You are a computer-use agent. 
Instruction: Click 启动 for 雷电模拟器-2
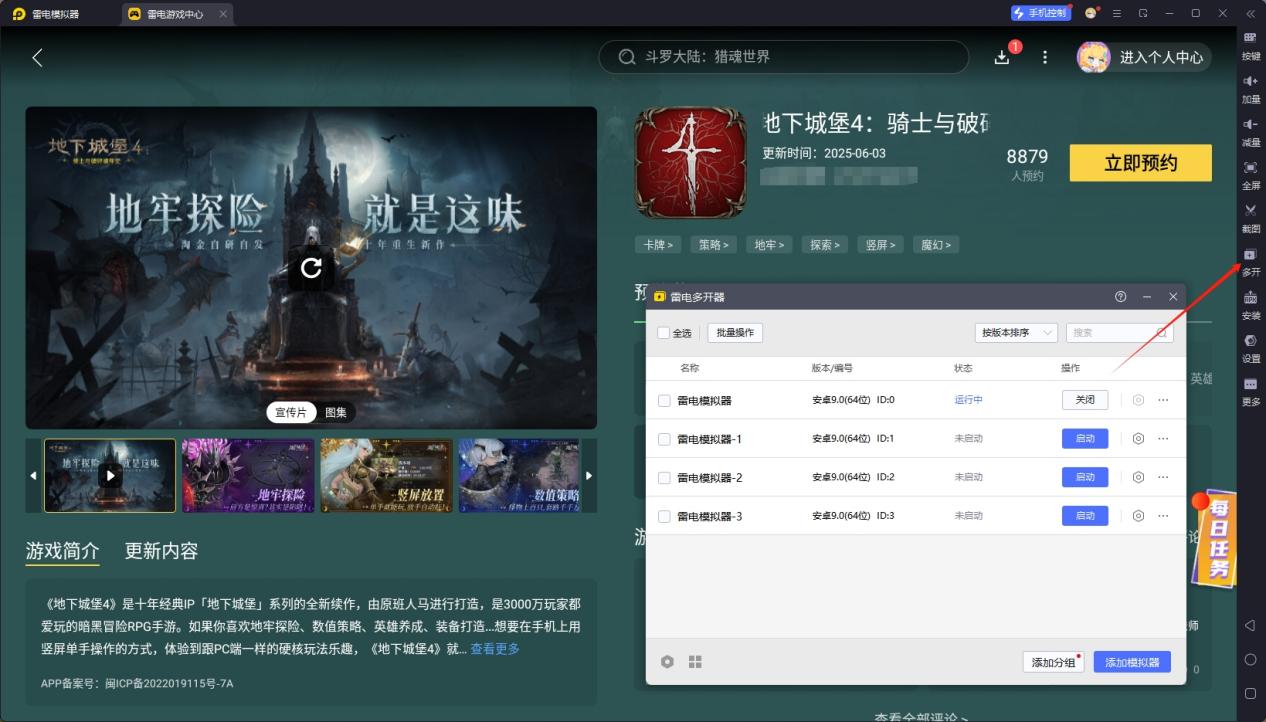(x=1085, y=477)
